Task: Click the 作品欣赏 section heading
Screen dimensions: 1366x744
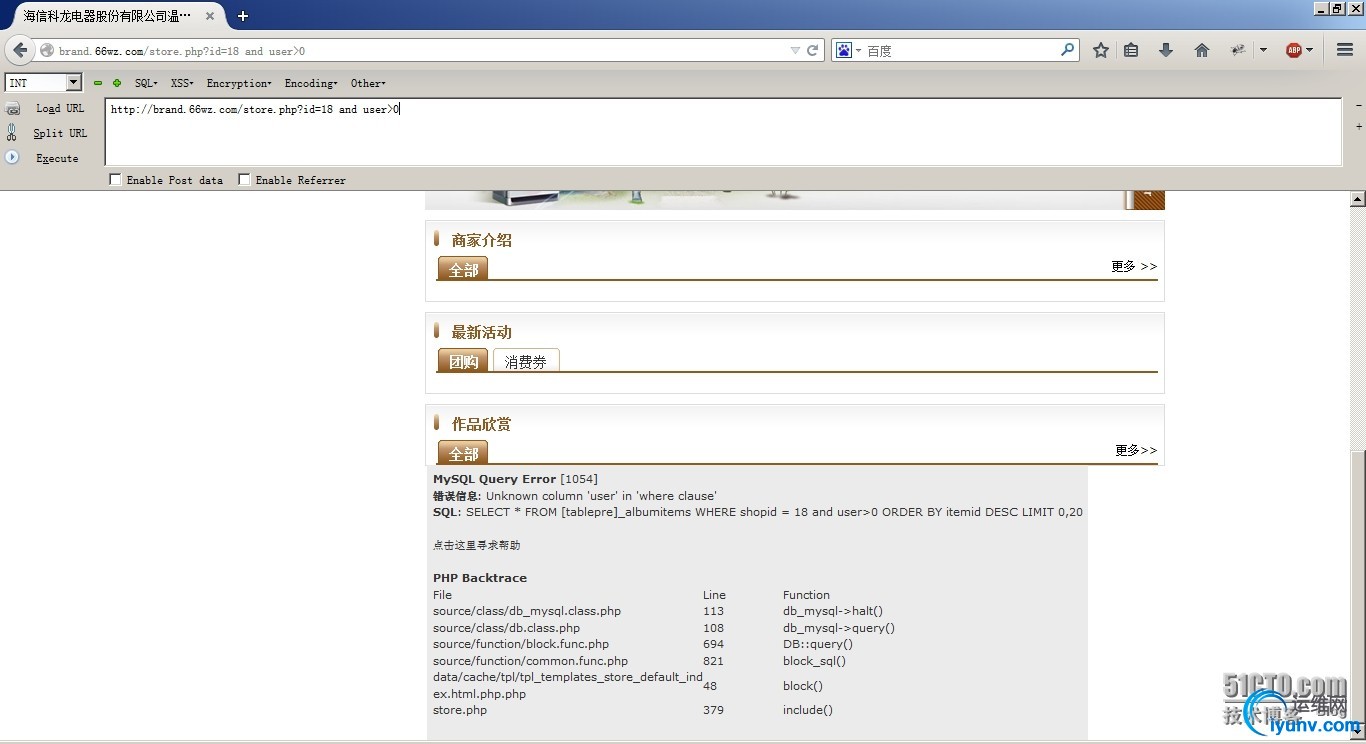Action: click(x=482, y=424)
